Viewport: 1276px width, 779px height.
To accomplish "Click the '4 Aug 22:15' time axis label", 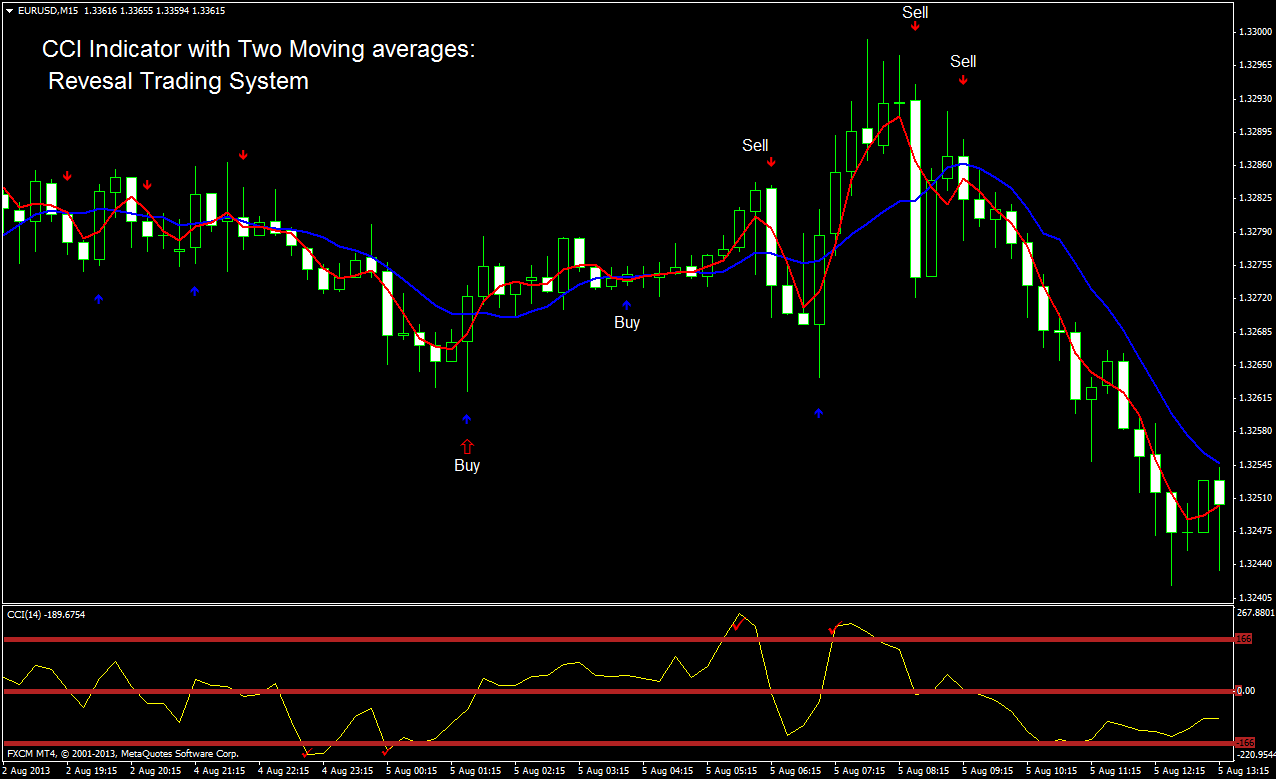I will tap(285, 772).
